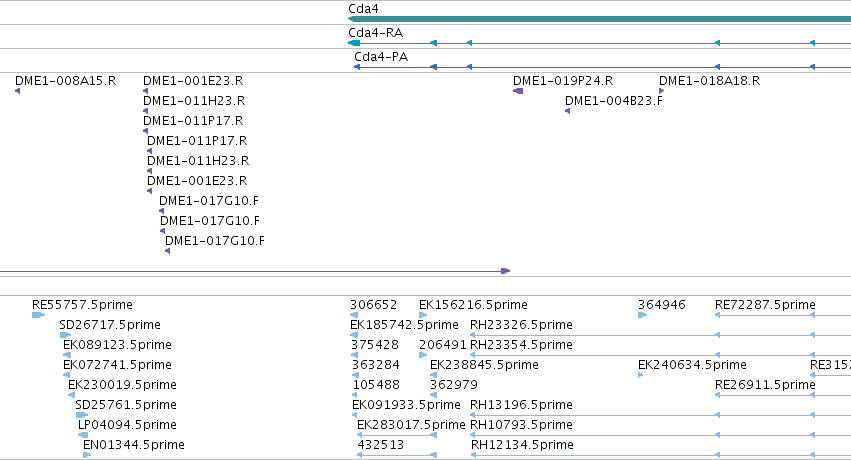Image resolution: width=851 pixels, height=460 pixels.
Task: Select the EK091933.5prime EST label
Action: point(406,405)
